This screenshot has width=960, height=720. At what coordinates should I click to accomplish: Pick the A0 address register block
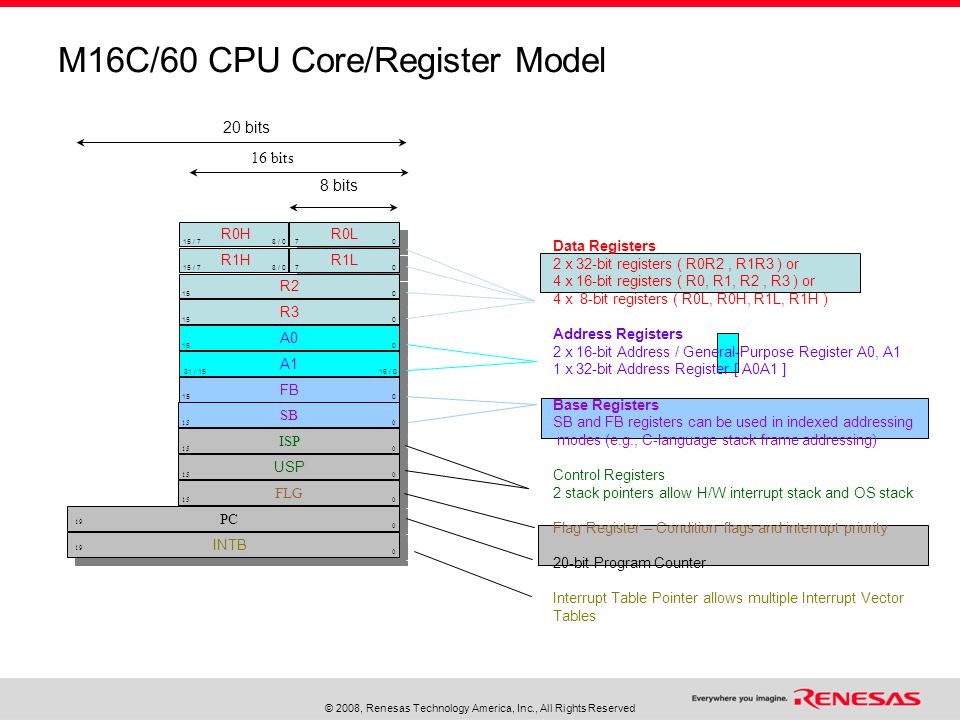[290, 338]
